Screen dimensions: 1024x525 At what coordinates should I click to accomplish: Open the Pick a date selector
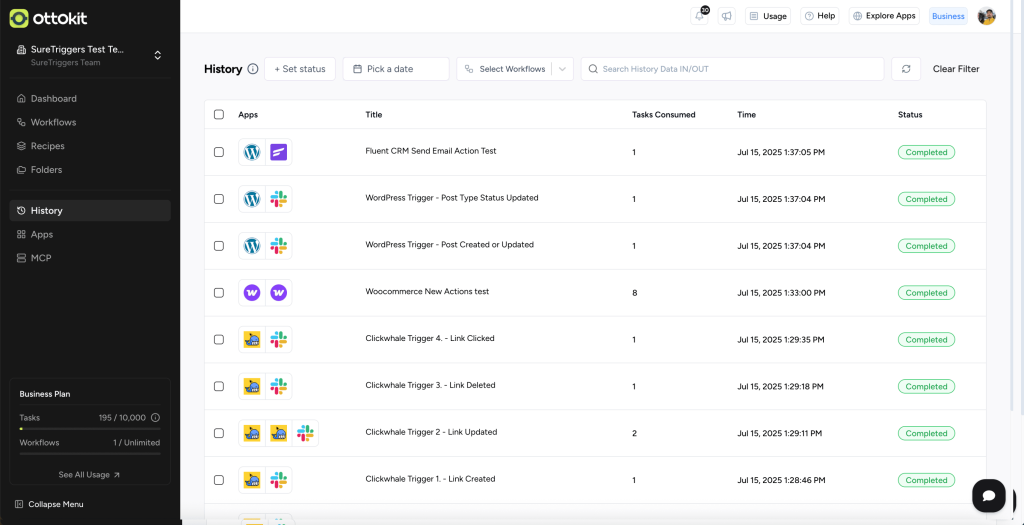pos(396,69)
